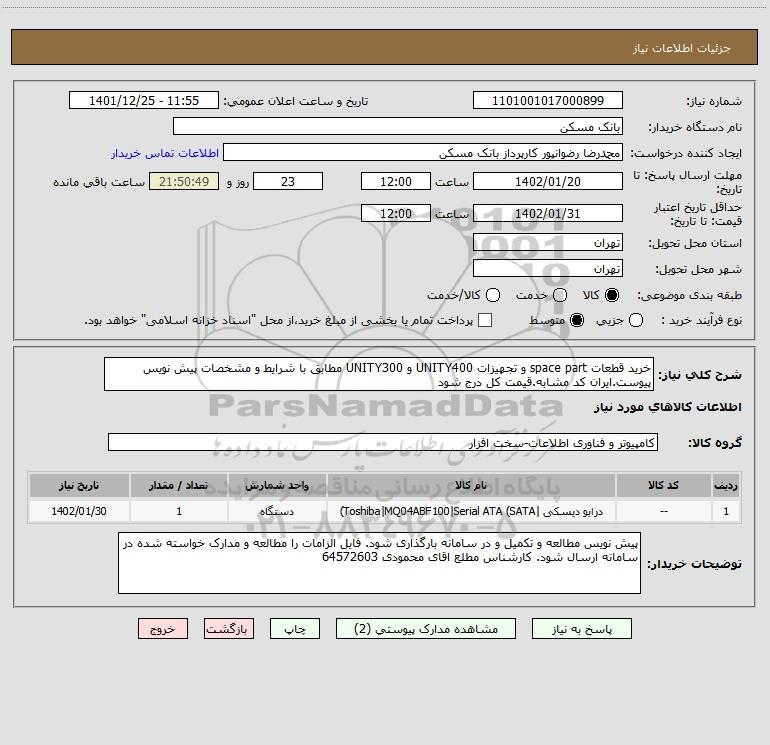Choose the جزیی purchase type radio

[636, 320]
